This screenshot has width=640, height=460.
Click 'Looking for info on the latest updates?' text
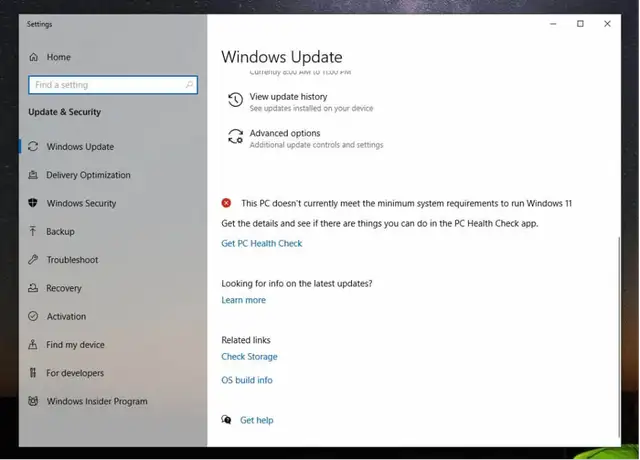[x=297, y=283]
